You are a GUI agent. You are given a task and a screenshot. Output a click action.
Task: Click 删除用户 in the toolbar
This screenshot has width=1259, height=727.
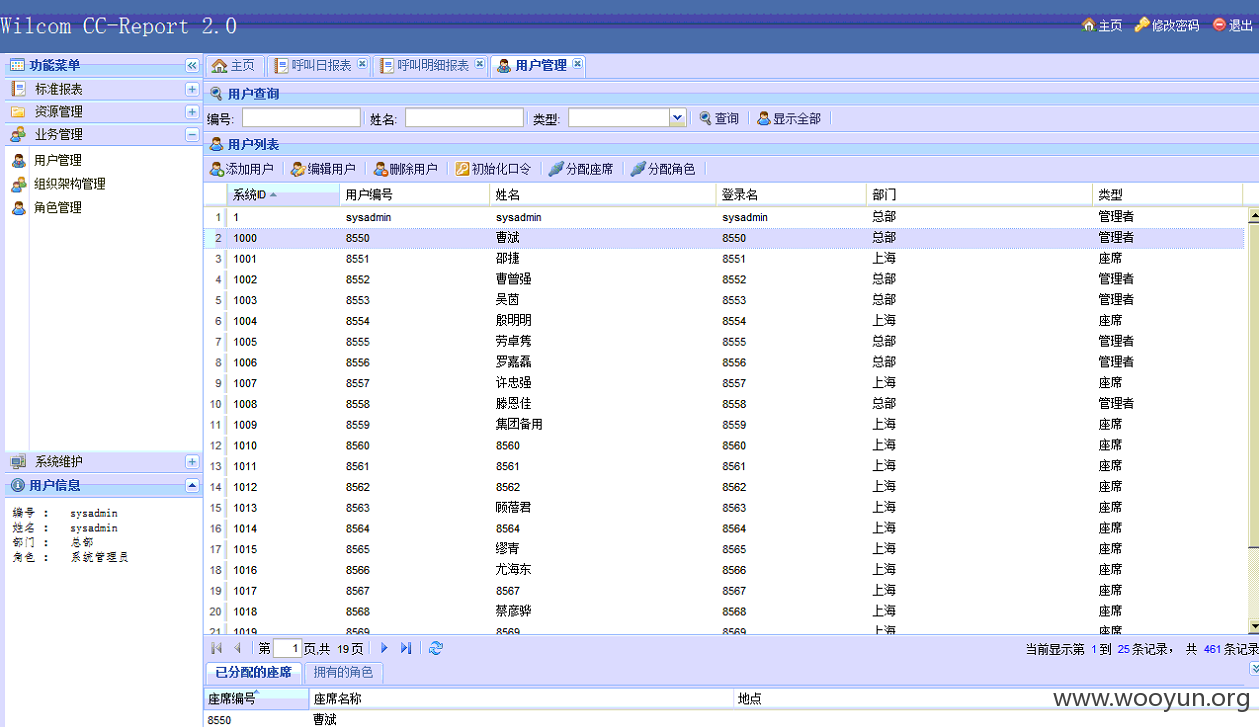(405, 169)
